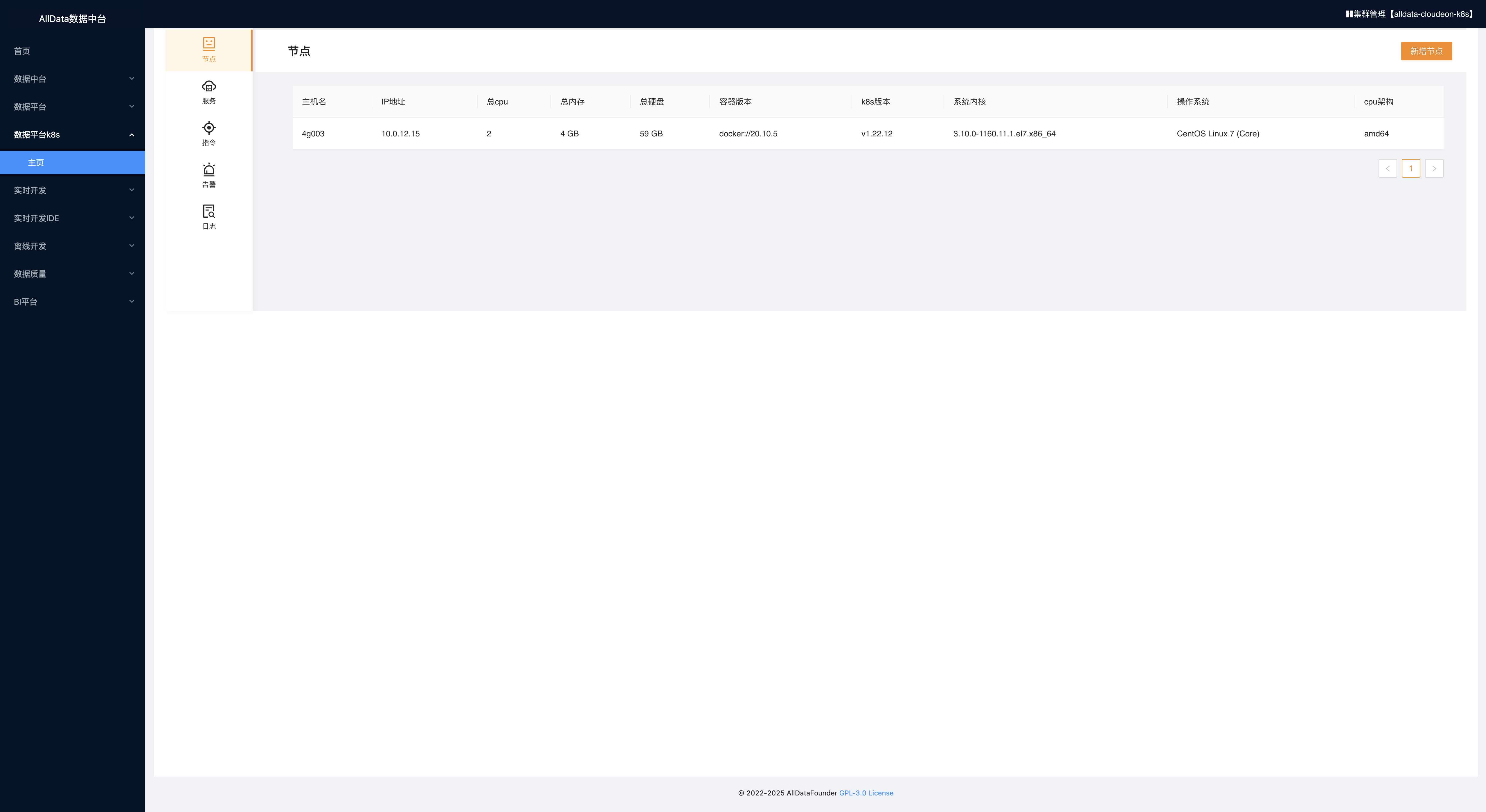The width and height of the screenshot is (1486, 812).
Task: Go to next page arrow
Action: 1434,168
